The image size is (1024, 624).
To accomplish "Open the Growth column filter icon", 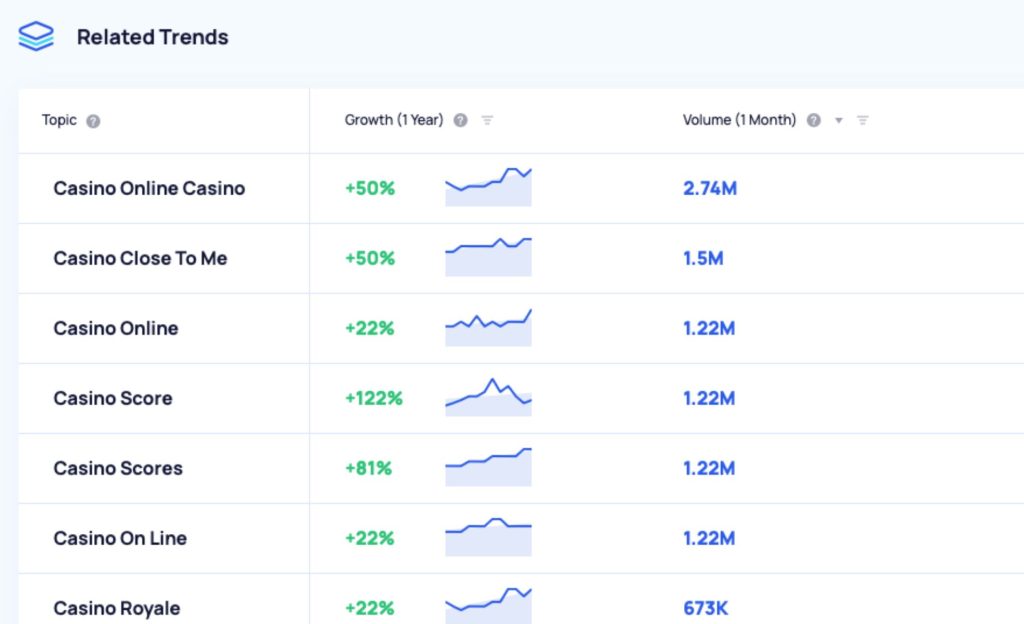I will pos(487,120).
